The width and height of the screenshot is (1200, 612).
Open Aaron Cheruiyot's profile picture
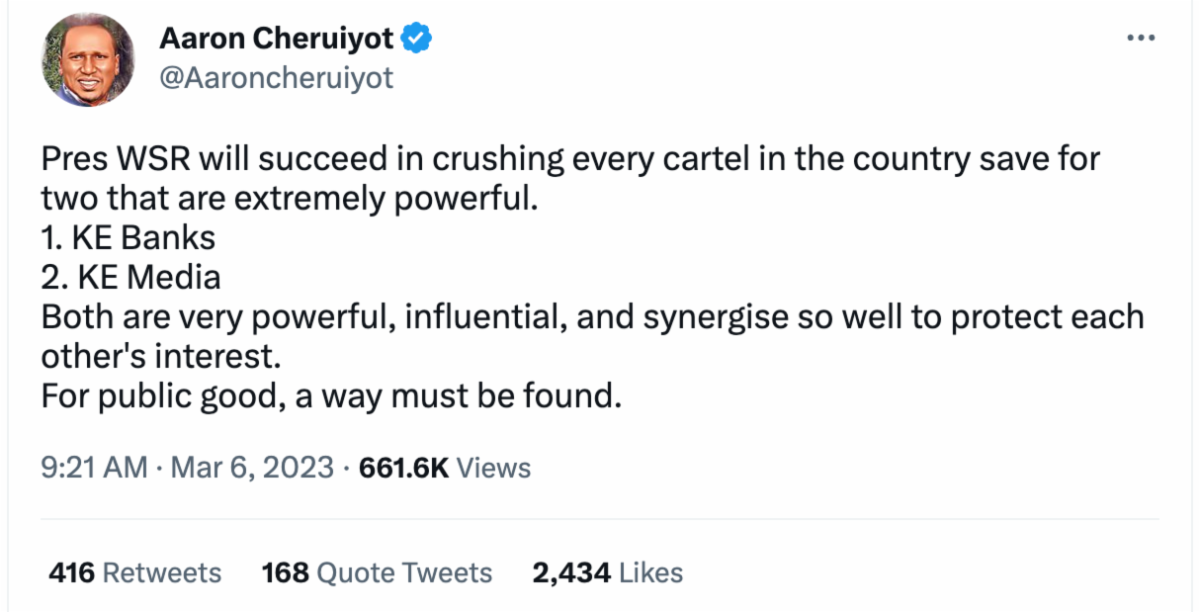point(88,60)
